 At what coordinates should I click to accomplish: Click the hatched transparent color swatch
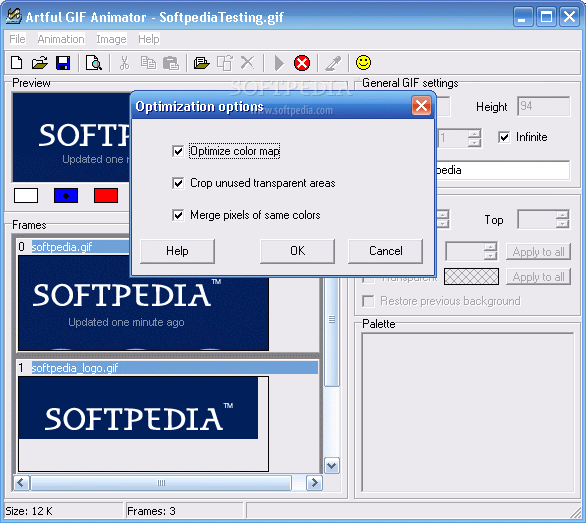(x=471, y=277)
